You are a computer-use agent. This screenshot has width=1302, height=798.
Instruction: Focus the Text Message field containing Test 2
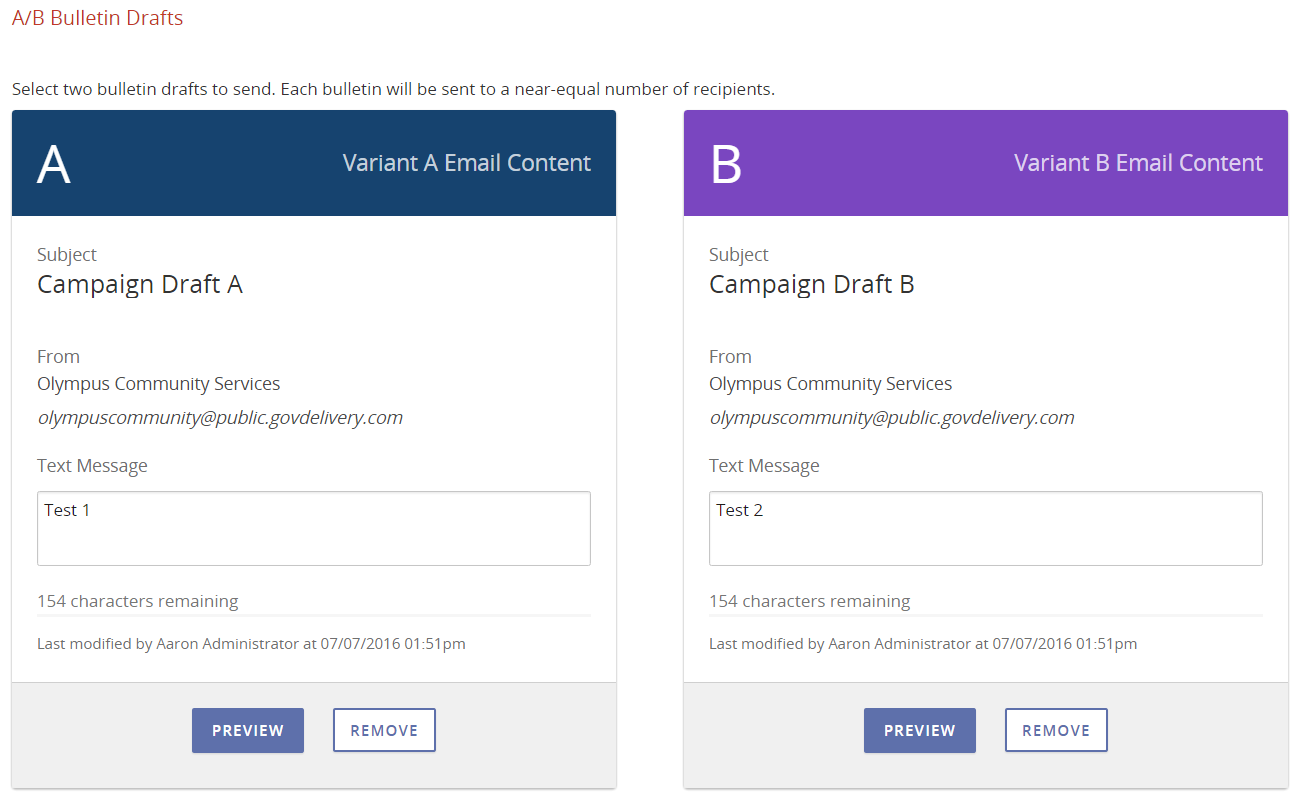[985, 528]
